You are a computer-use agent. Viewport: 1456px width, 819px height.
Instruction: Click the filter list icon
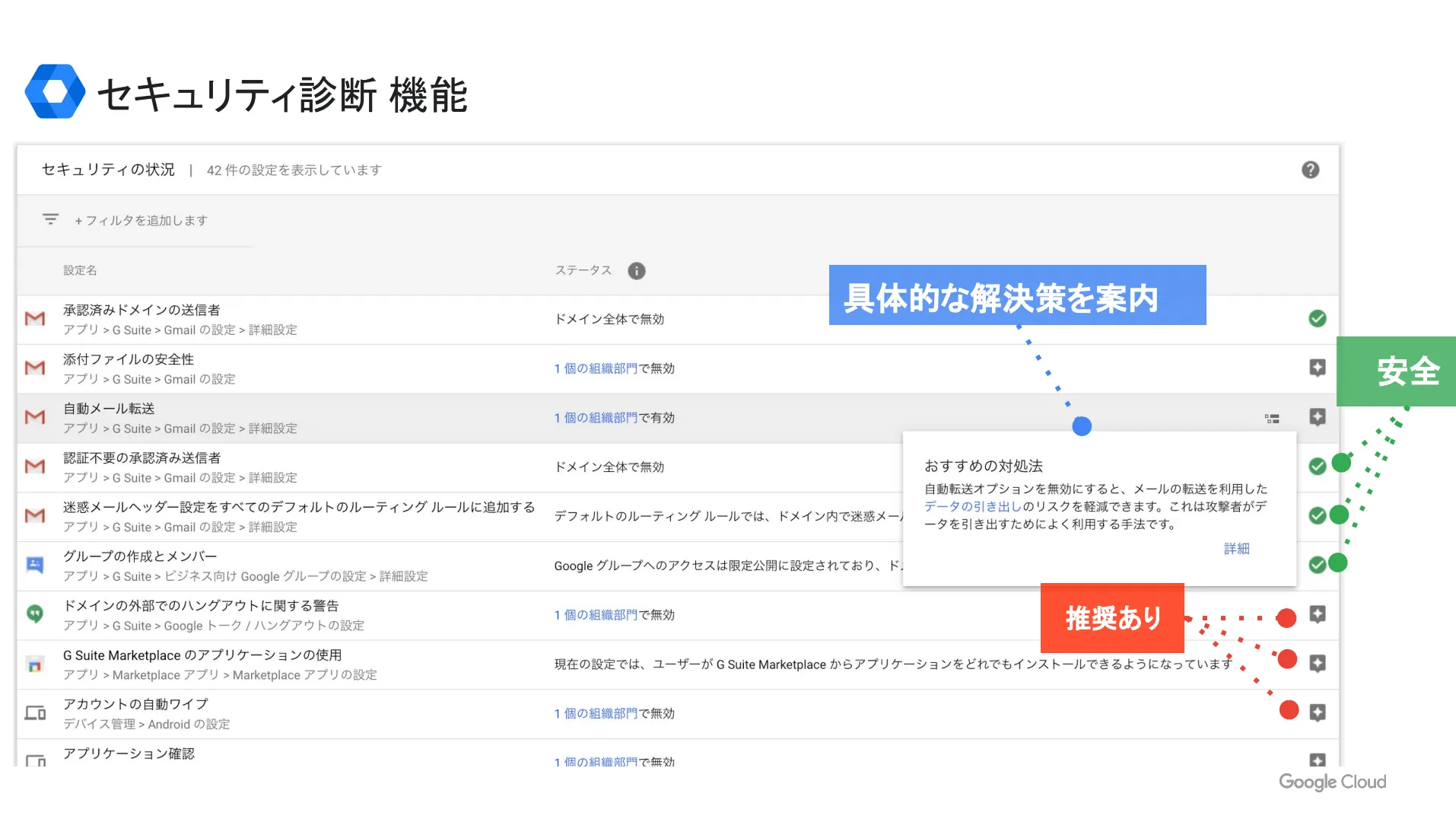click(50, 219)
